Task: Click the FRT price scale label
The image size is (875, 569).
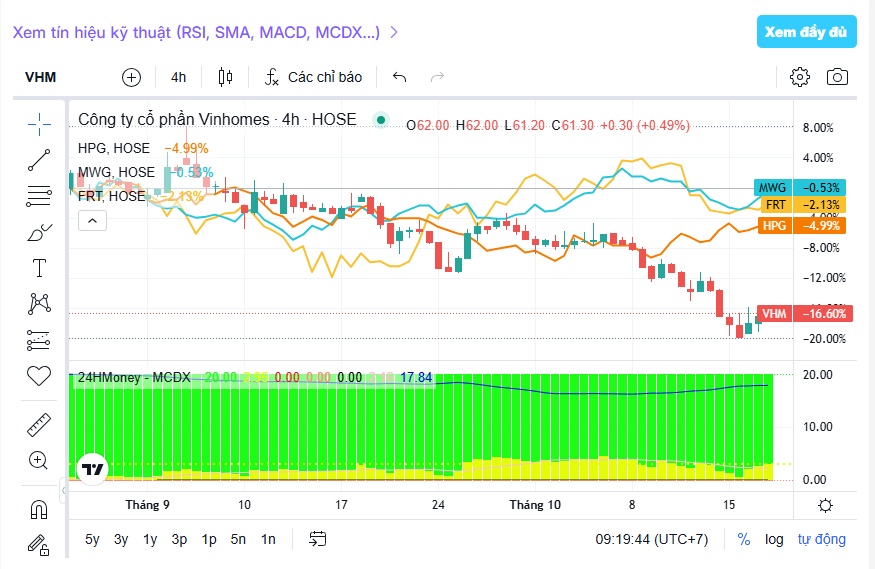Action: 804,205
